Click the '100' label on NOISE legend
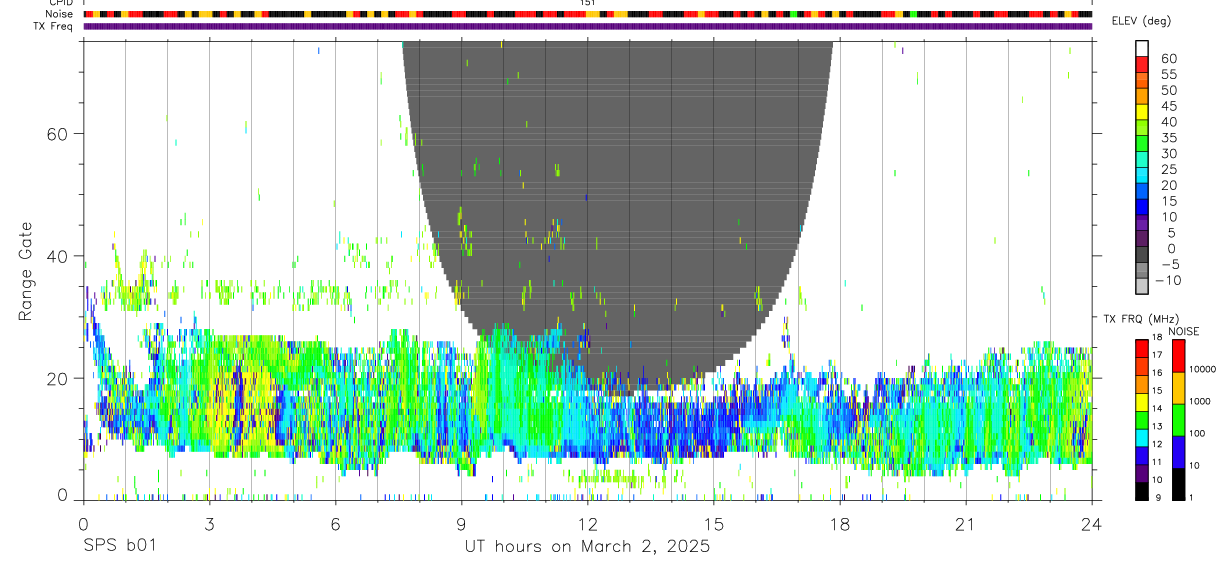The image size is (1228, 567). (1195, 433)
